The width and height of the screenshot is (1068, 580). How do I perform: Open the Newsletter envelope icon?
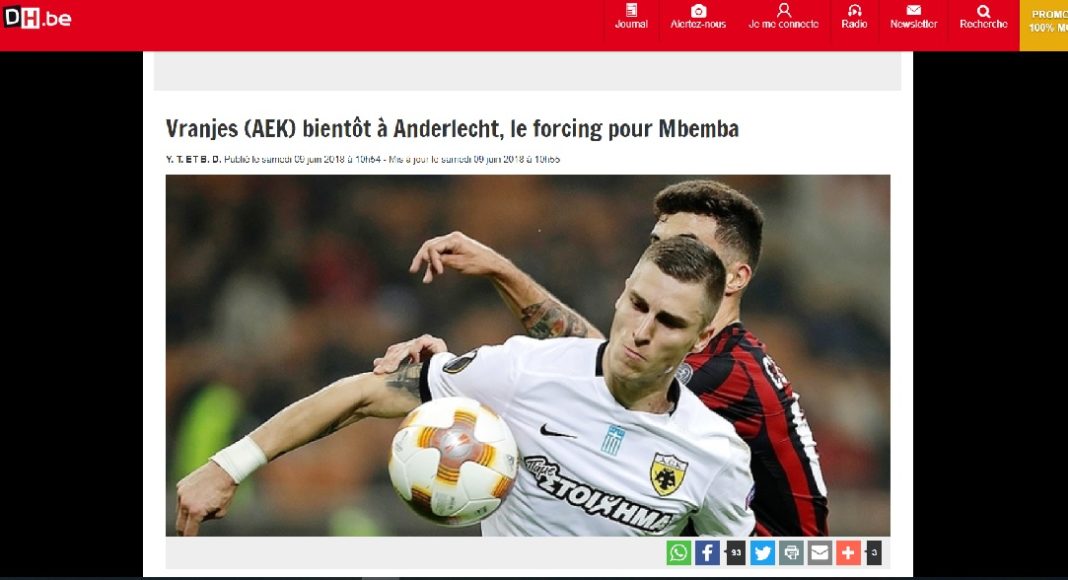(x=913, y=10)
